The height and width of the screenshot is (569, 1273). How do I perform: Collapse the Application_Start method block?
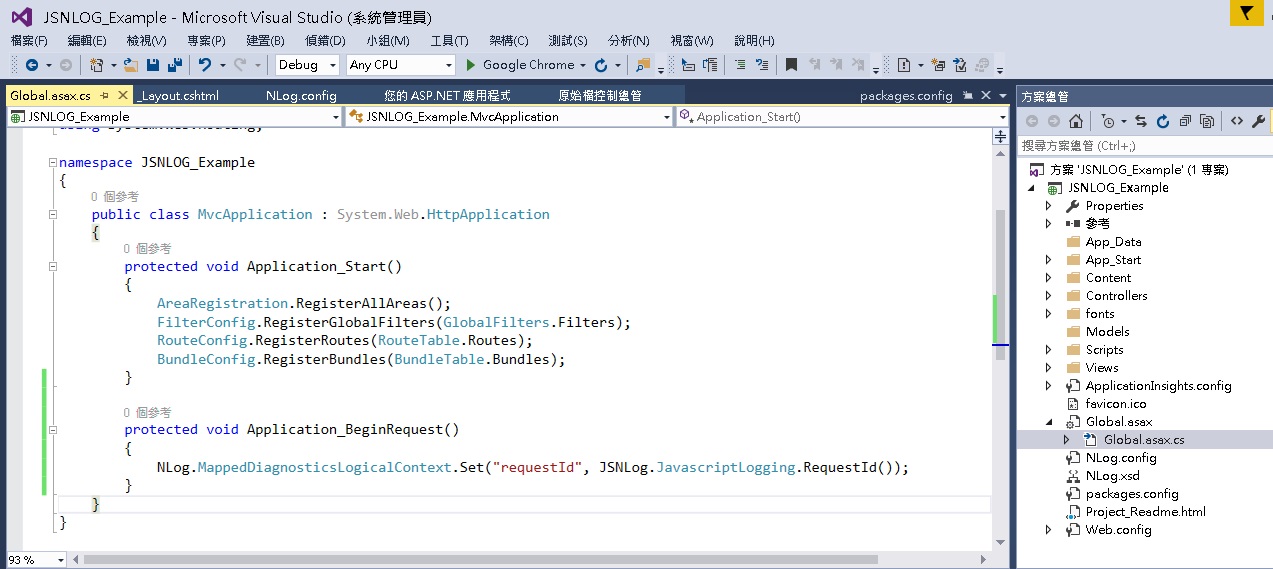(x=52, y=266)
